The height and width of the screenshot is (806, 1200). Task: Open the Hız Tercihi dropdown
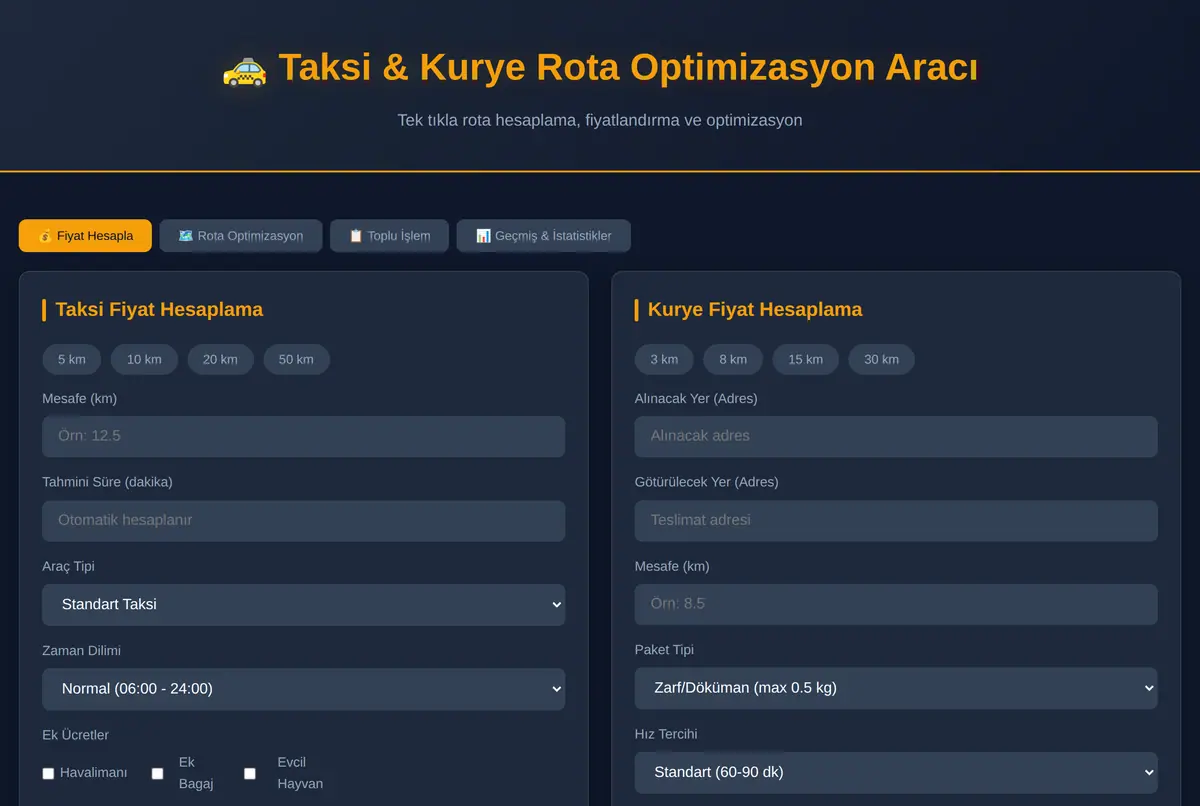tap(896, 773)
